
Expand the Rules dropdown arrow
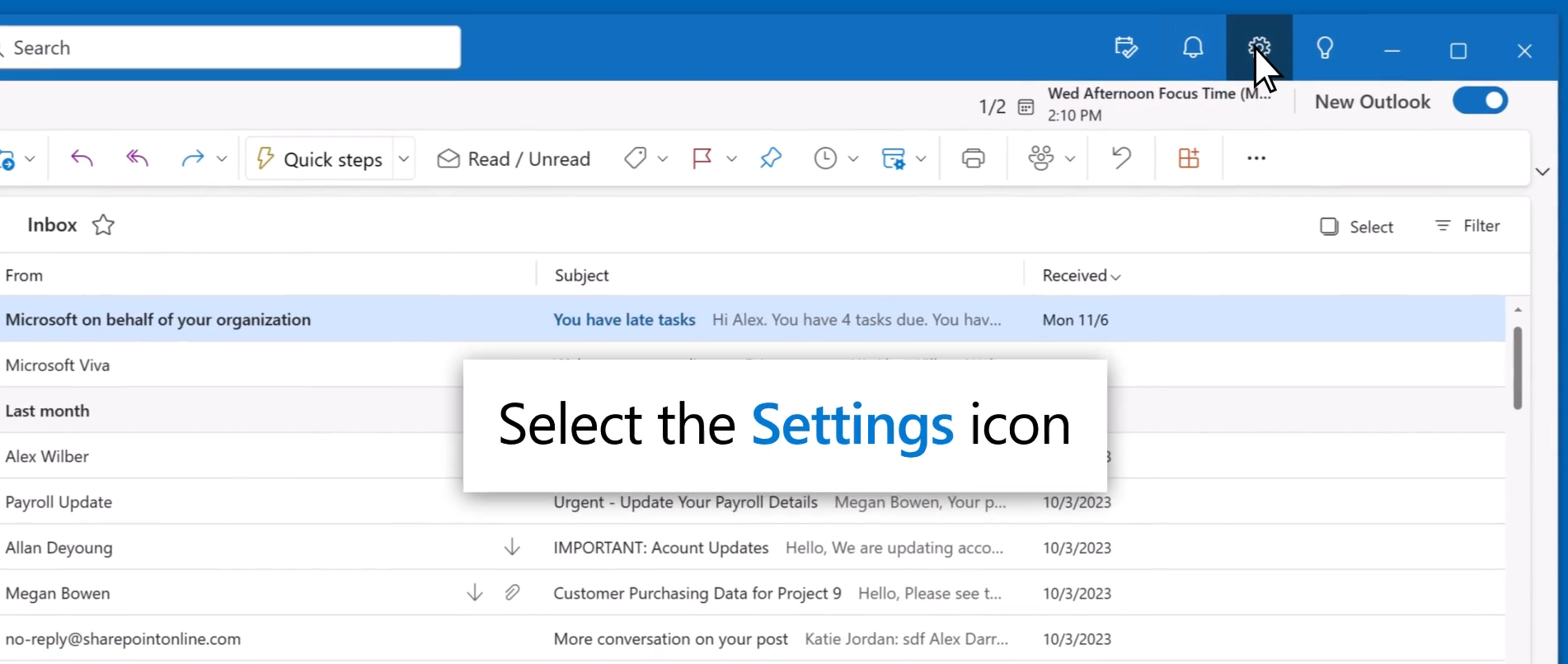pos(921,158)
